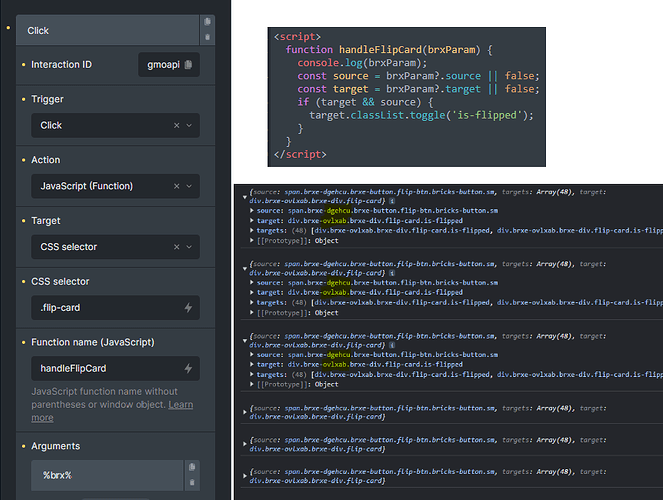The image size is (663, 500).
Task: Click the info badge on third log object
Action: 392,345
